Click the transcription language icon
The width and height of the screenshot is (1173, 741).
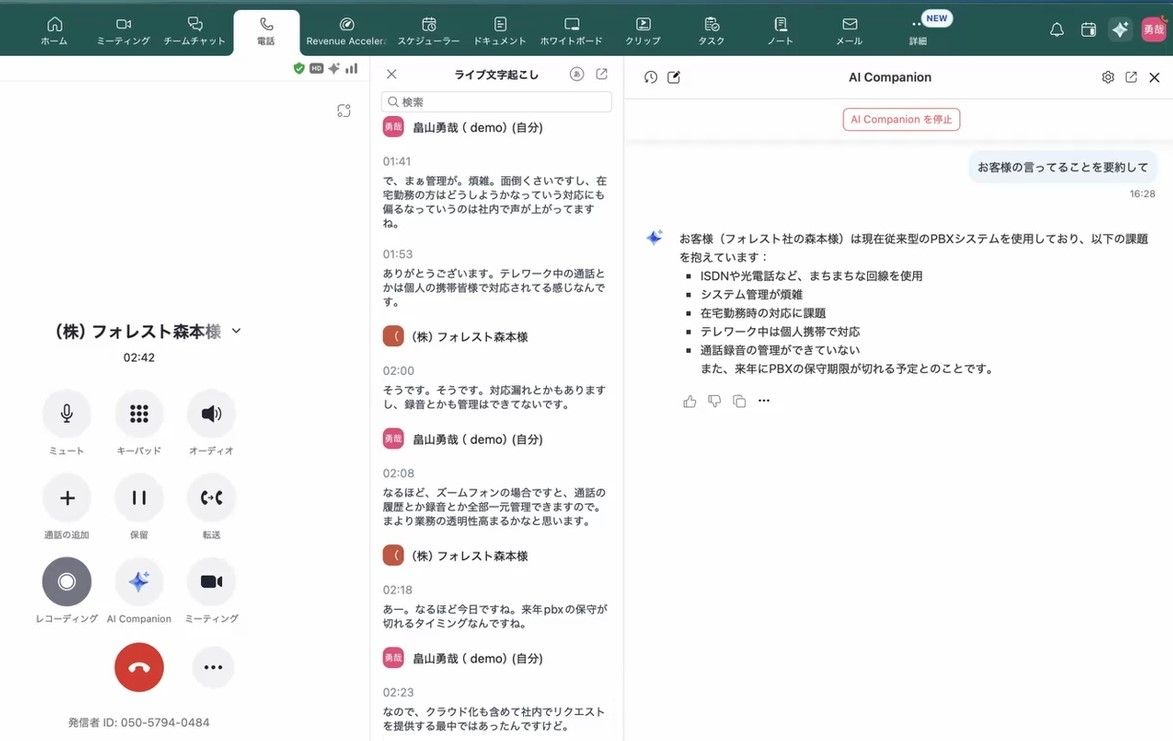click(x=576, y=74)
